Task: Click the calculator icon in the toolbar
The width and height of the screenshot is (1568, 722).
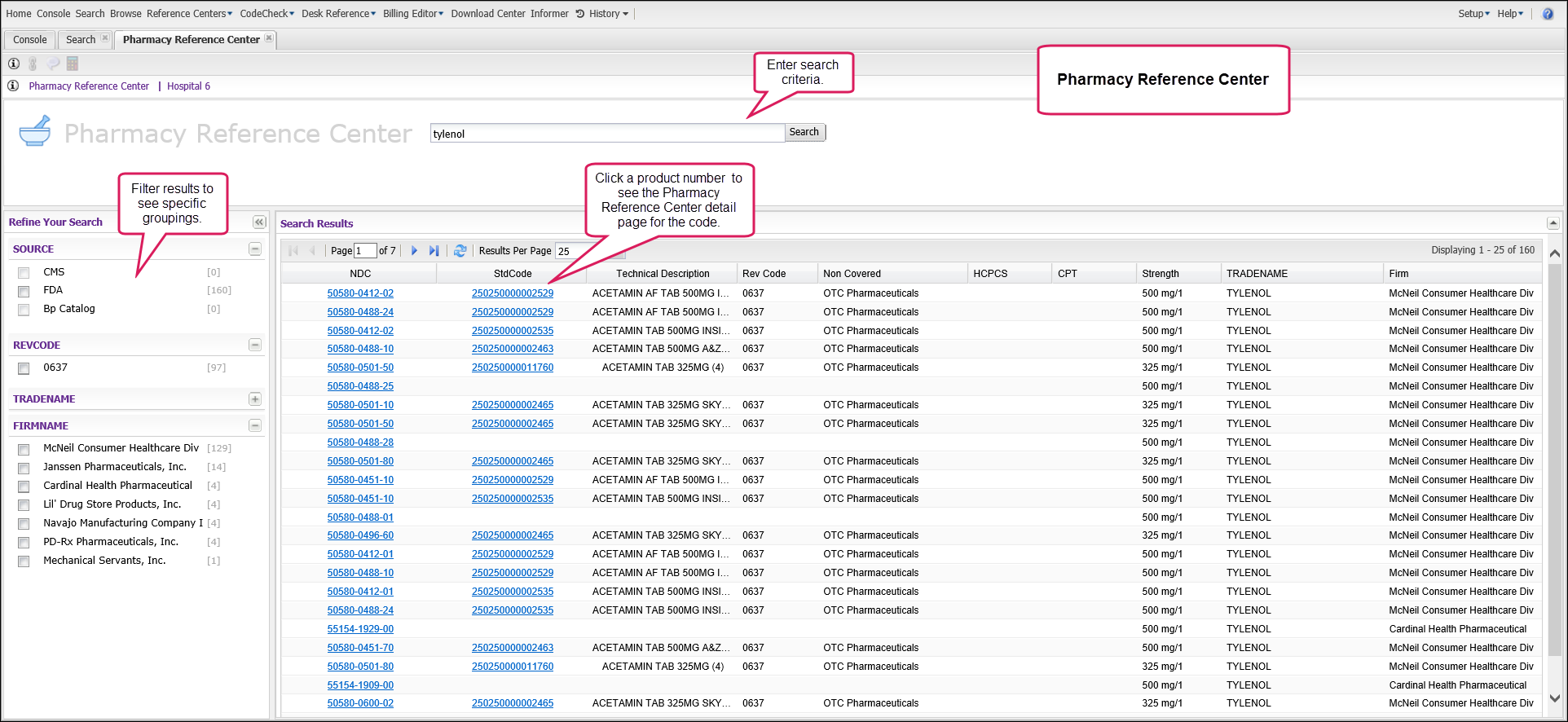Action: click(73, 64)
